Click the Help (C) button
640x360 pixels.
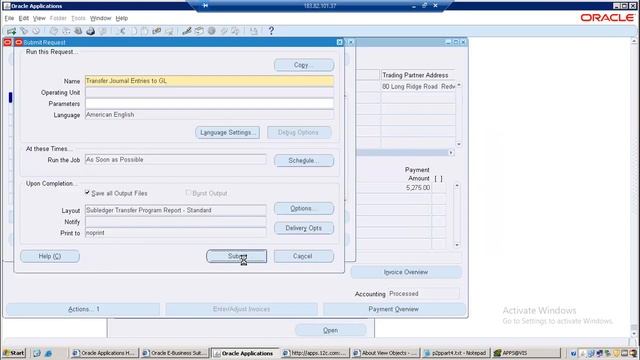tap(50, 256)
